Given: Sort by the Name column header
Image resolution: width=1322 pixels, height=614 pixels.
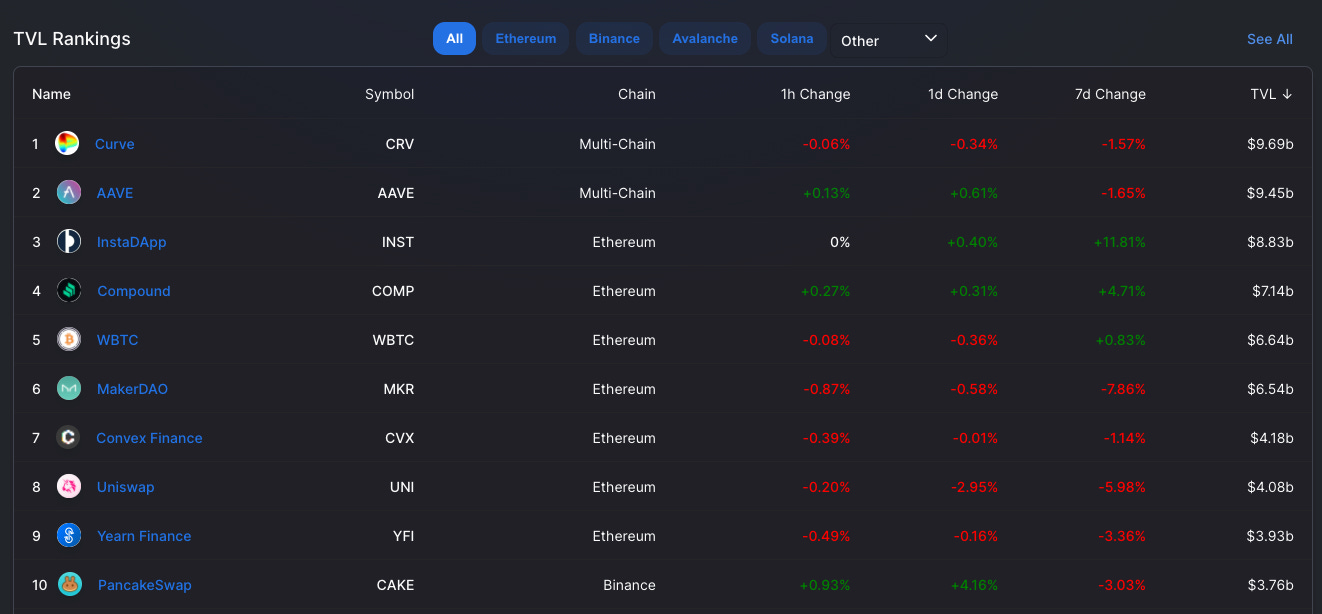Looking at the screenshot, I should pos(51,94).
